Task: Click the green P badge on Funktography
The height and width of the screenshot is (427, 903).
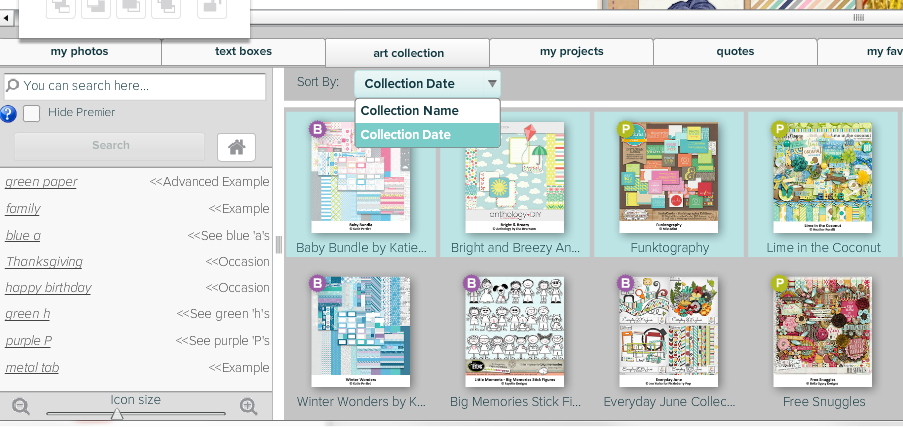Action: (x=626, y=129)
